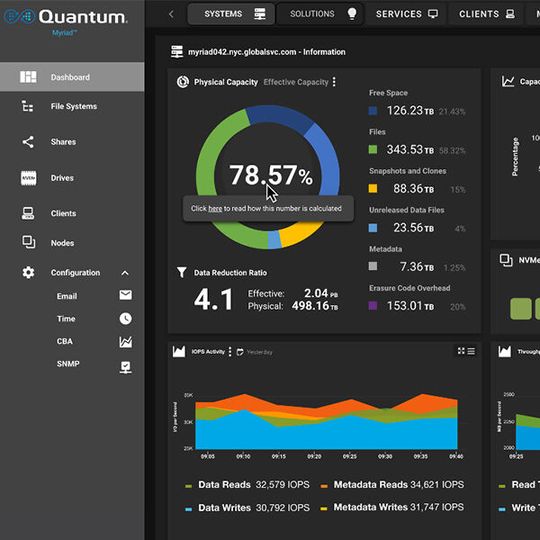Collapse the Configuration section chevron
540x540 pixels.
click(125, 273)
